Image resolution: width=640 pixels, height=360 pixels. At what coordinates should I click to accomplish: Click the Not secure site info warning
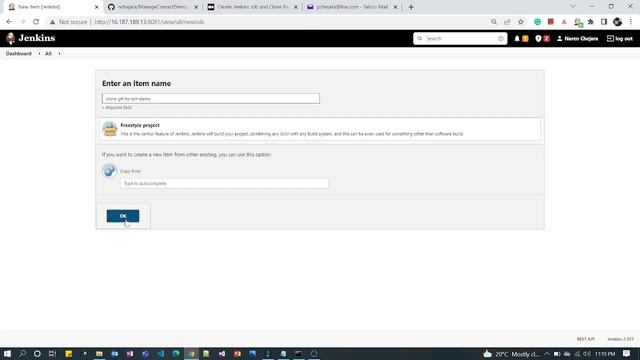coord(68,22)
